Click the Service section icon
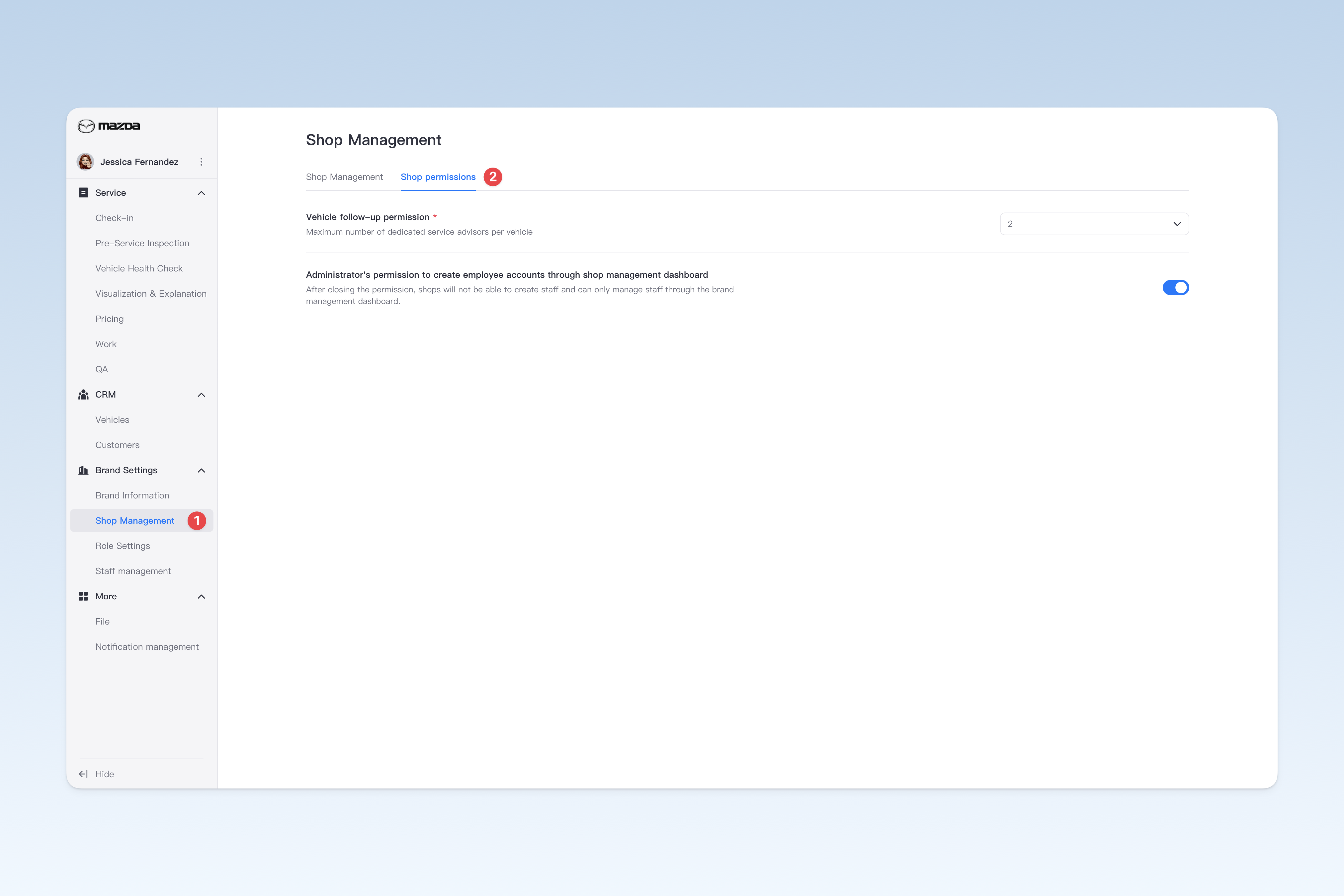 point(83,192)
